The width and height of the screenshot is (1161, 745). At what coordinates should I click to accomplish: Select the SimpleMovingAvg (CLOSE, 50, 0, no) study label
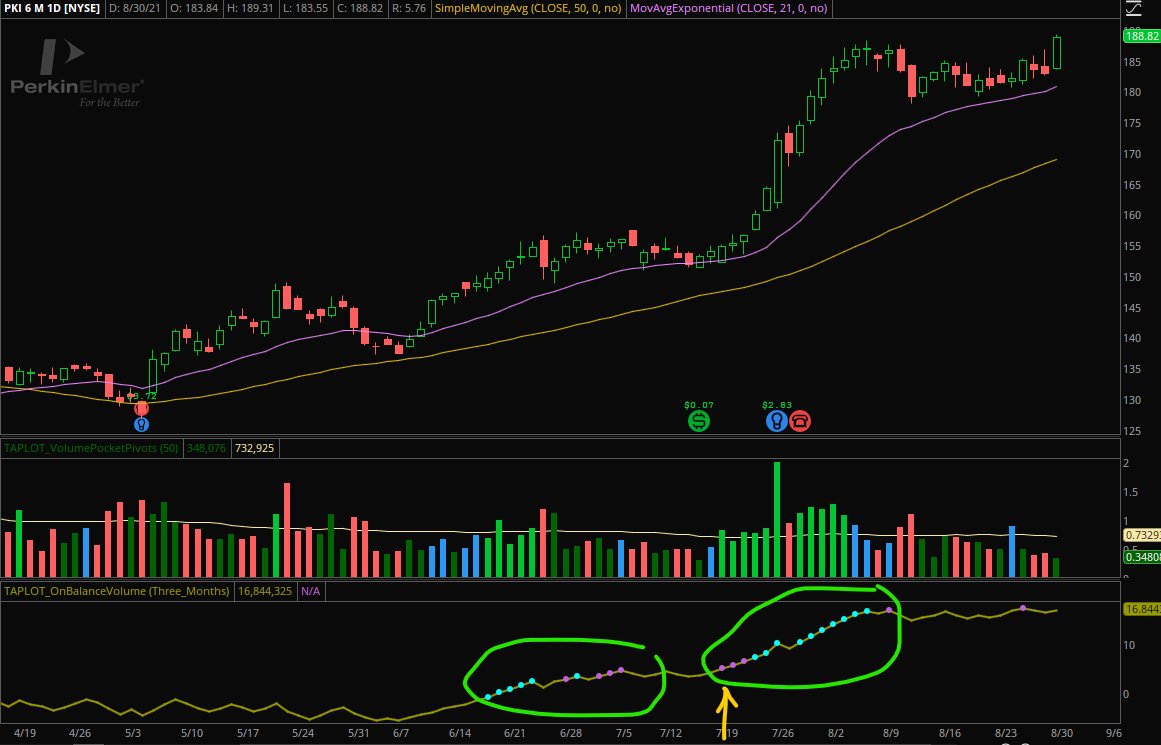tap(528, 8)
